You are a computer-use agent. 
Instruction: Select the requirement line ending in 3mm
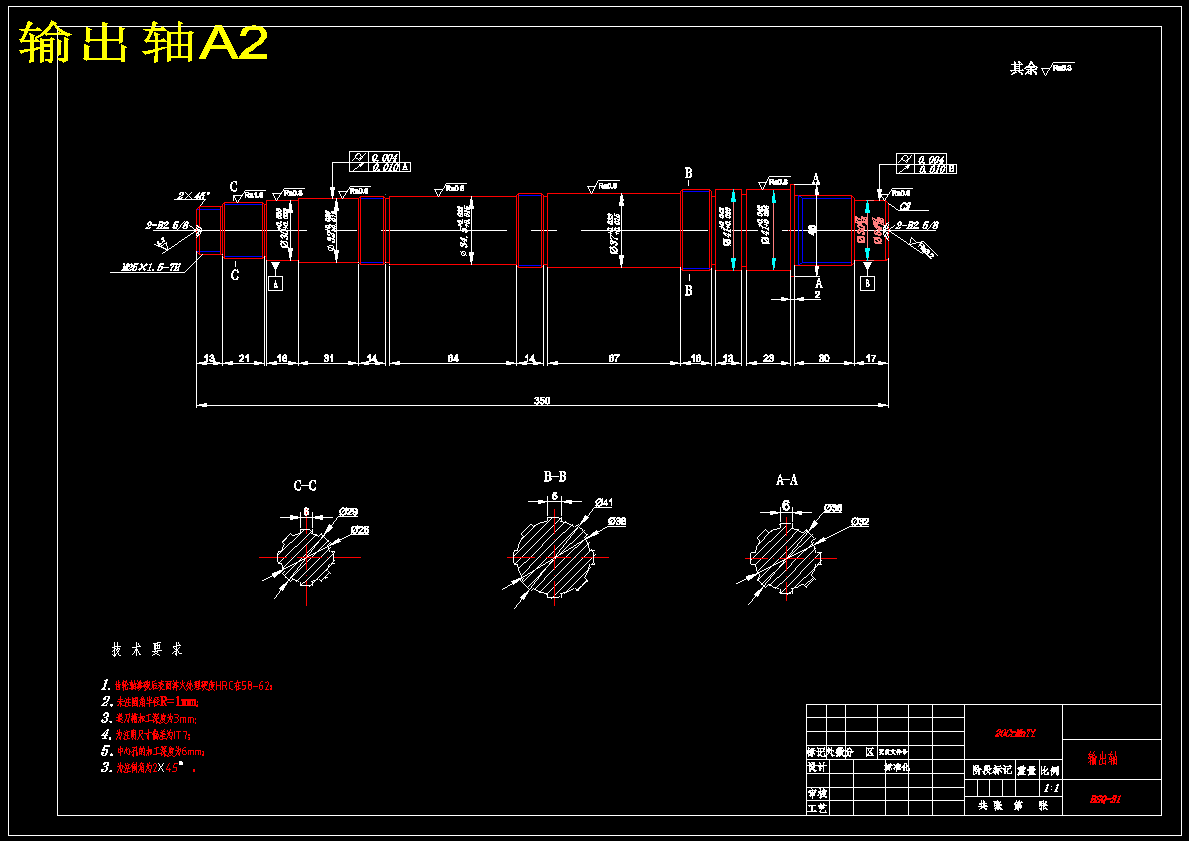point(149,718)
